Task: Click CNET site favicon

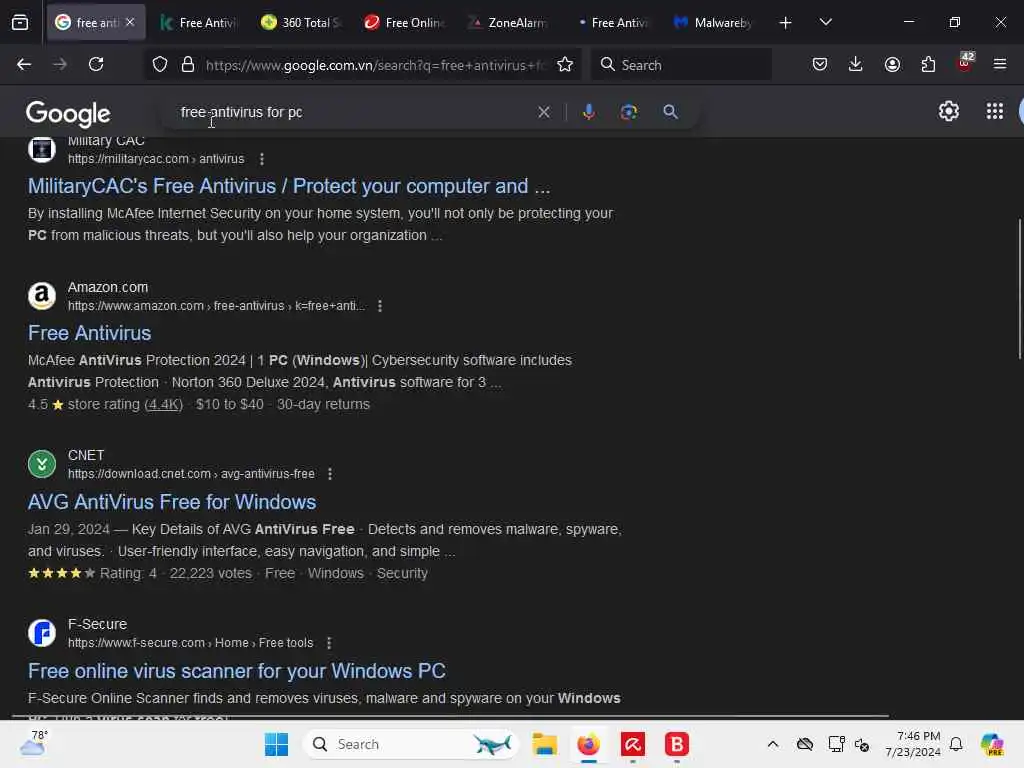Action: pos(42,464)
